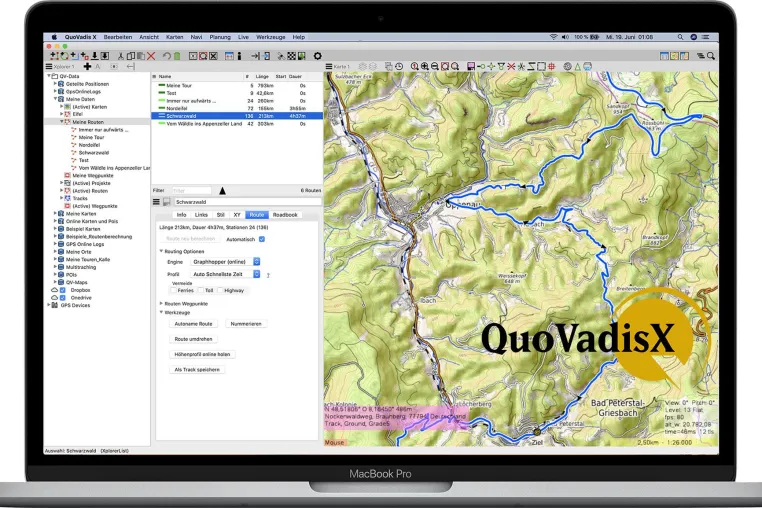Enable the Highway avoid checkbox

[220, 290]
